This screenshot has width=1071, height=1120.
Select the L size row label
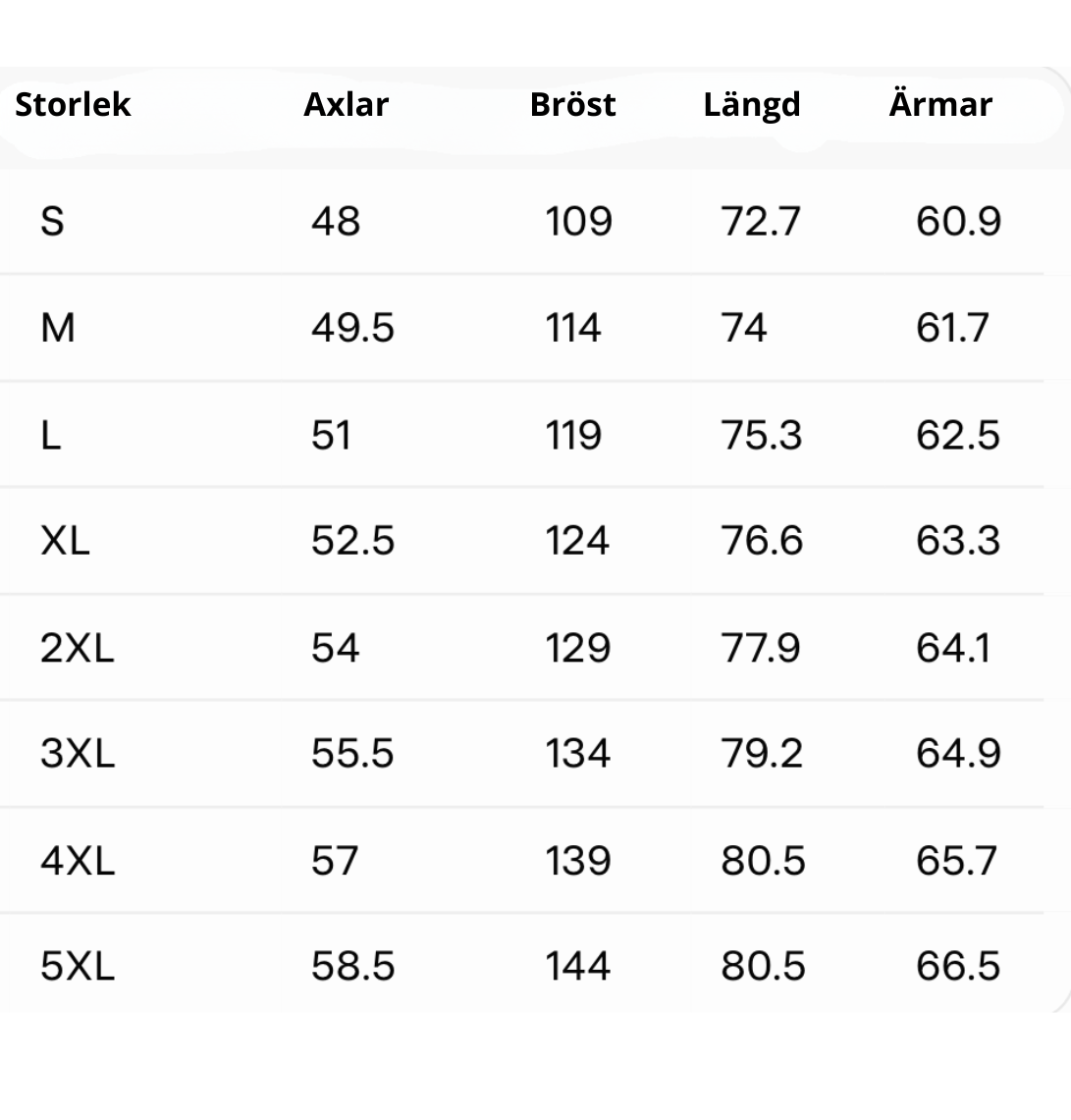51,435
